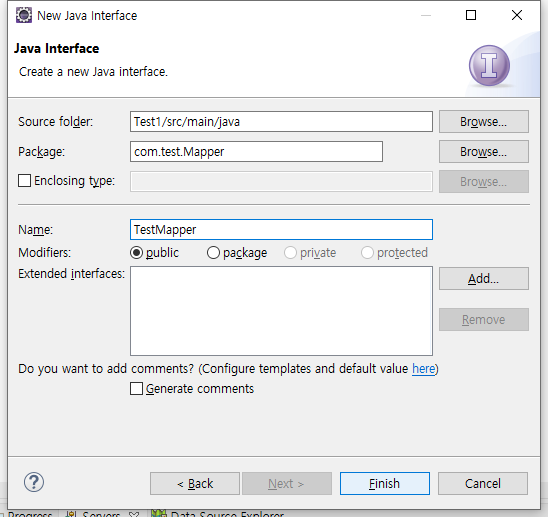Browse for the Package
The height and width of the screenshot is (517, 548).
(x=484, y=152)
